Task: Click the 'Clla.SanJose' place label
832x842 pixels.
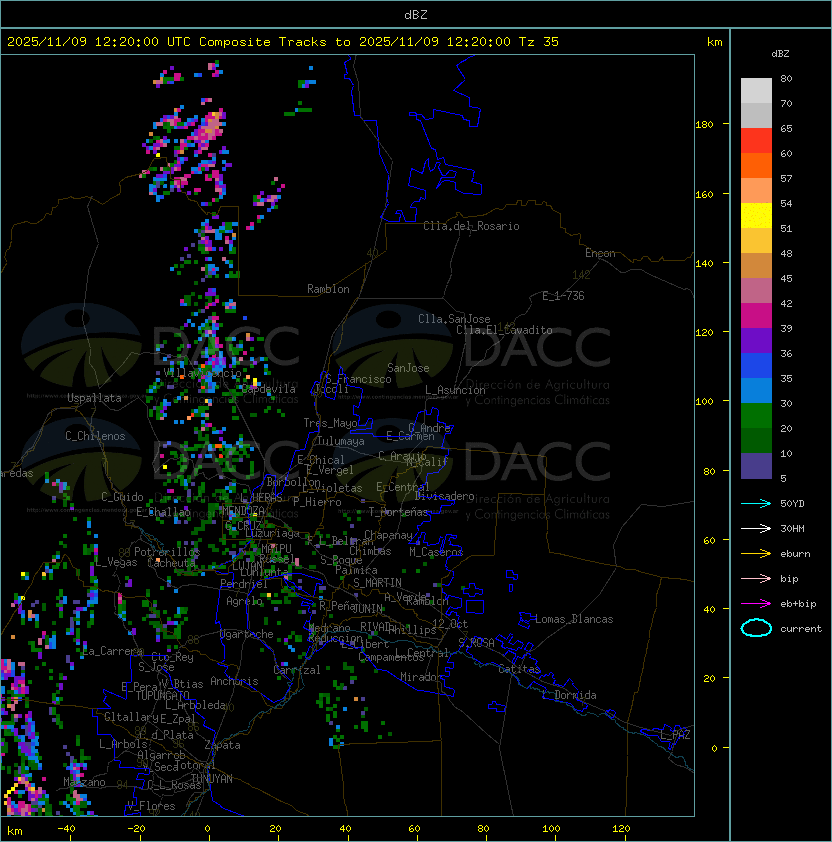Action: click(x=454, y=319)
